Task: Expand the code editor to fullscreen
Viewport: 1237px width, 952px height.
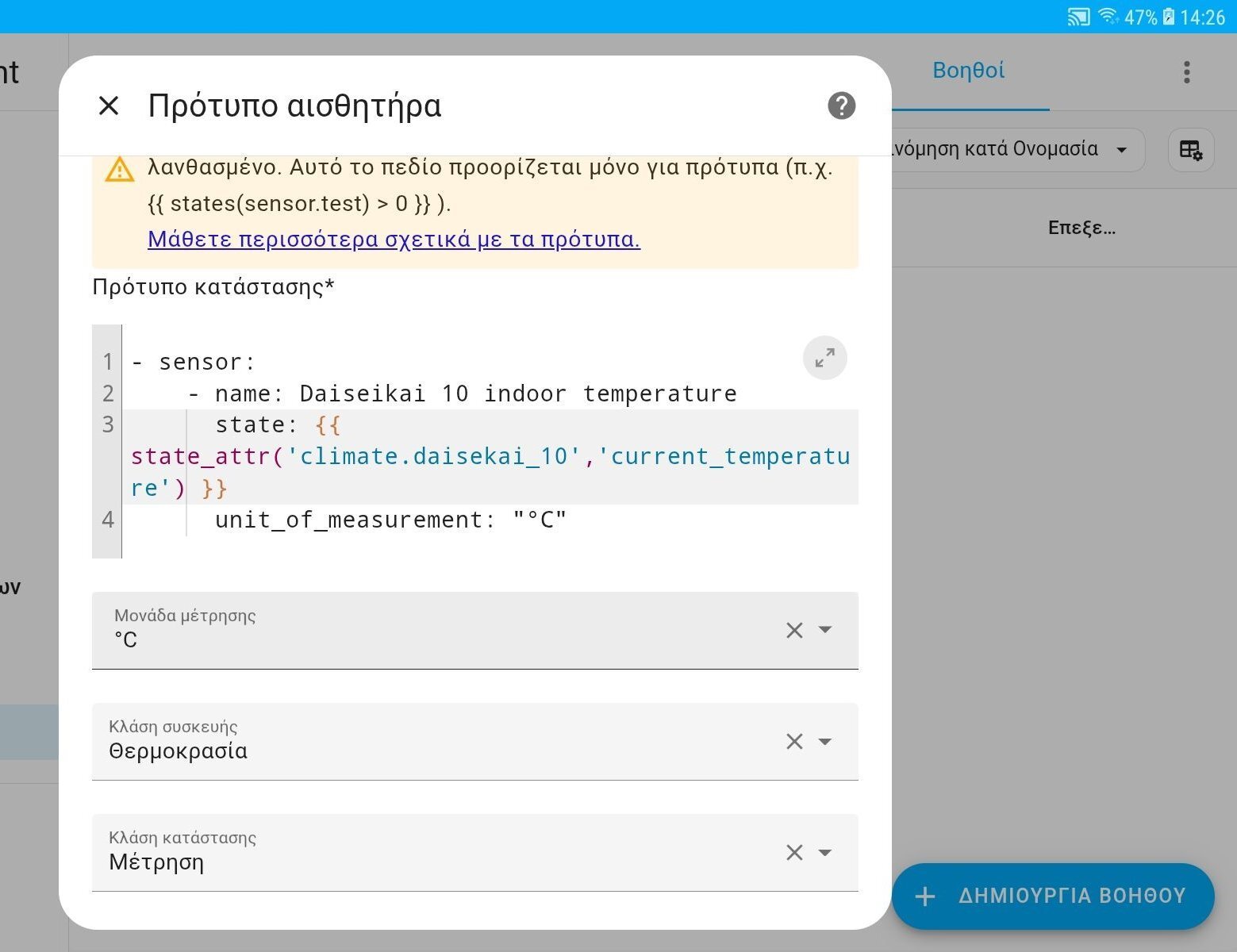Action: pos(824,359)
